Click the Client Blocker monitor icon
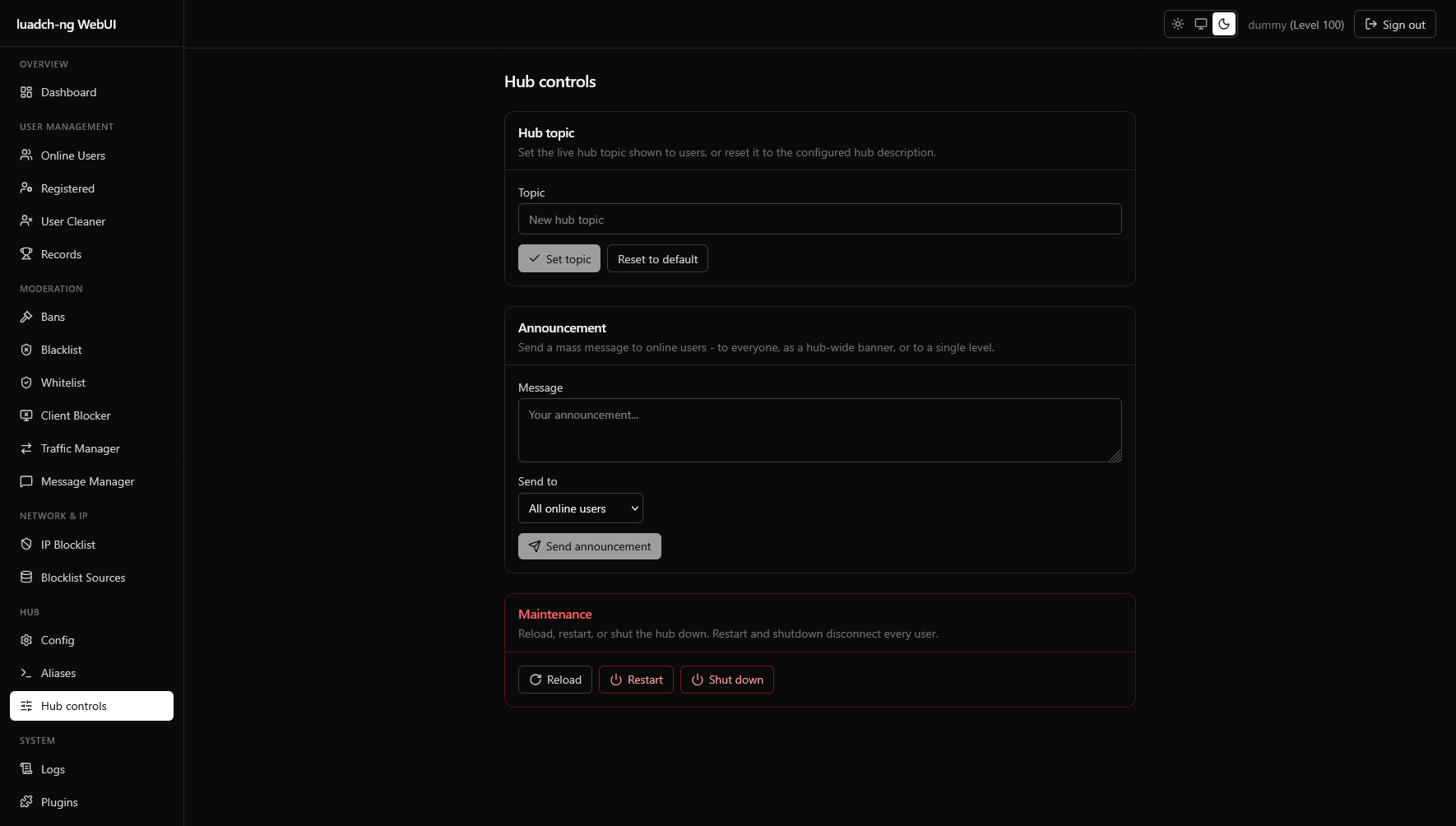This screenshot has height=826, width=1456. tap(26, 415)
